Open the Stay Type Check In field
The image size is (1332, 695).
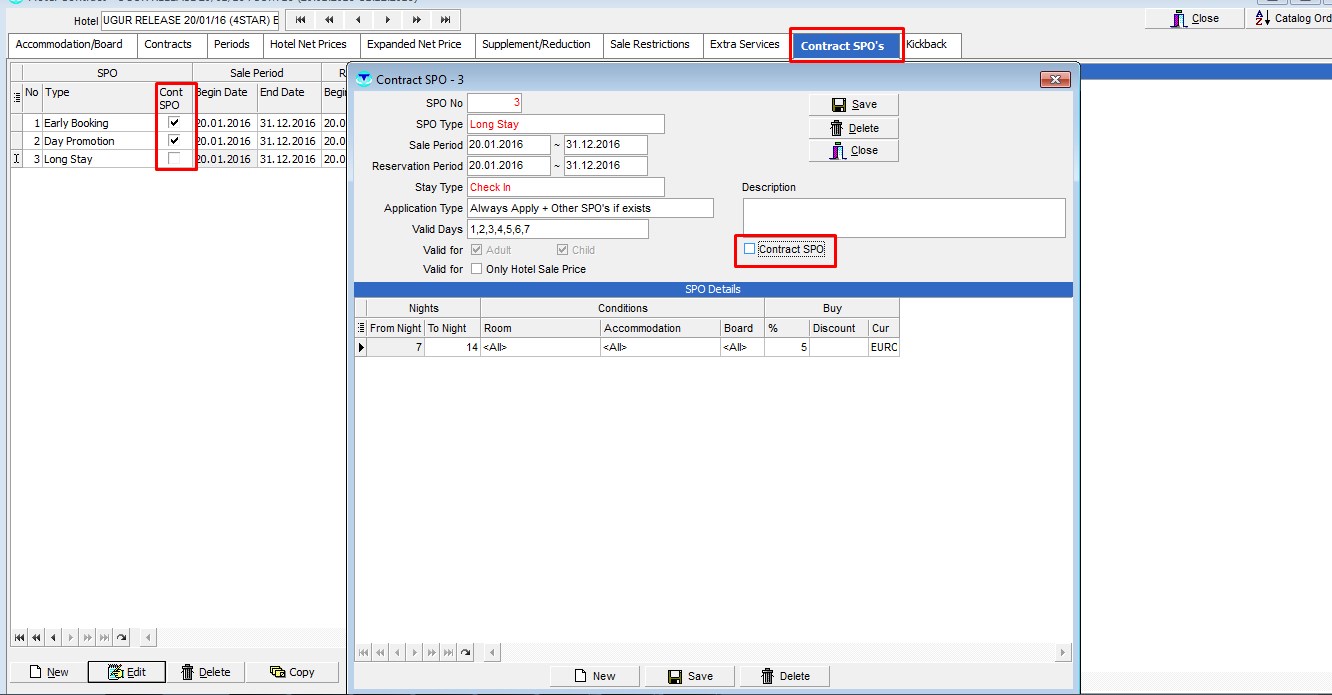(565, 187)
